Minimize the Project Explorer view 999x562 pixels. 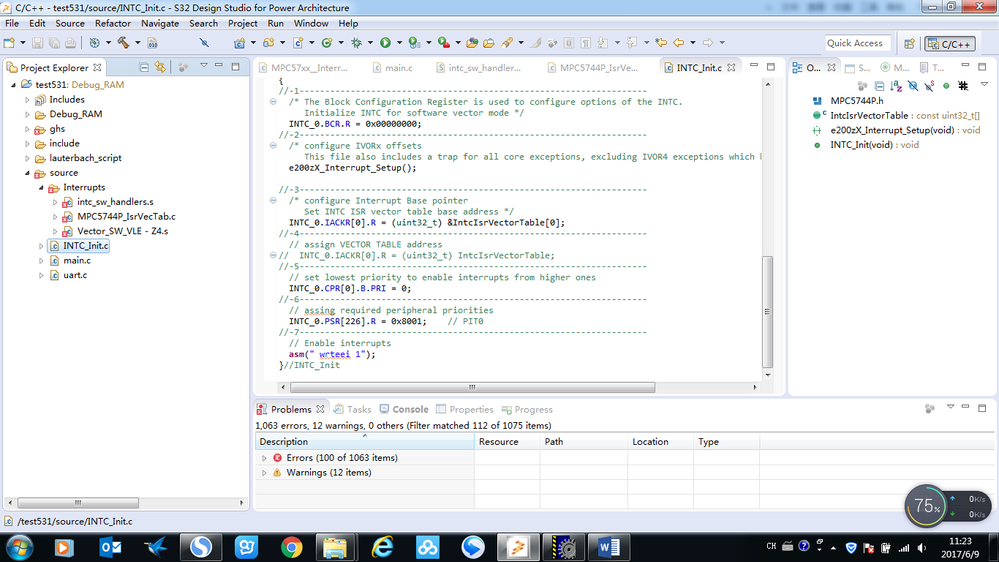point(219,66)
